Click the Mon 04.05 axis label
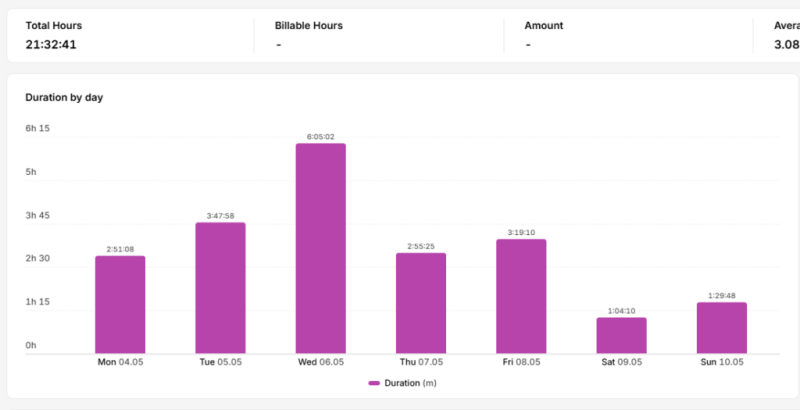 (x=120, y=362)
